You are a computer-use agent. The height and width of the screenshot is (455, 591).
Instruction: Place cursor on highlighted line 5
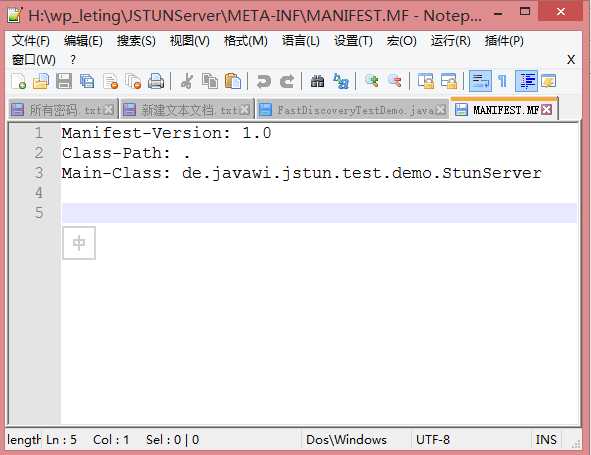click(319, 213)
